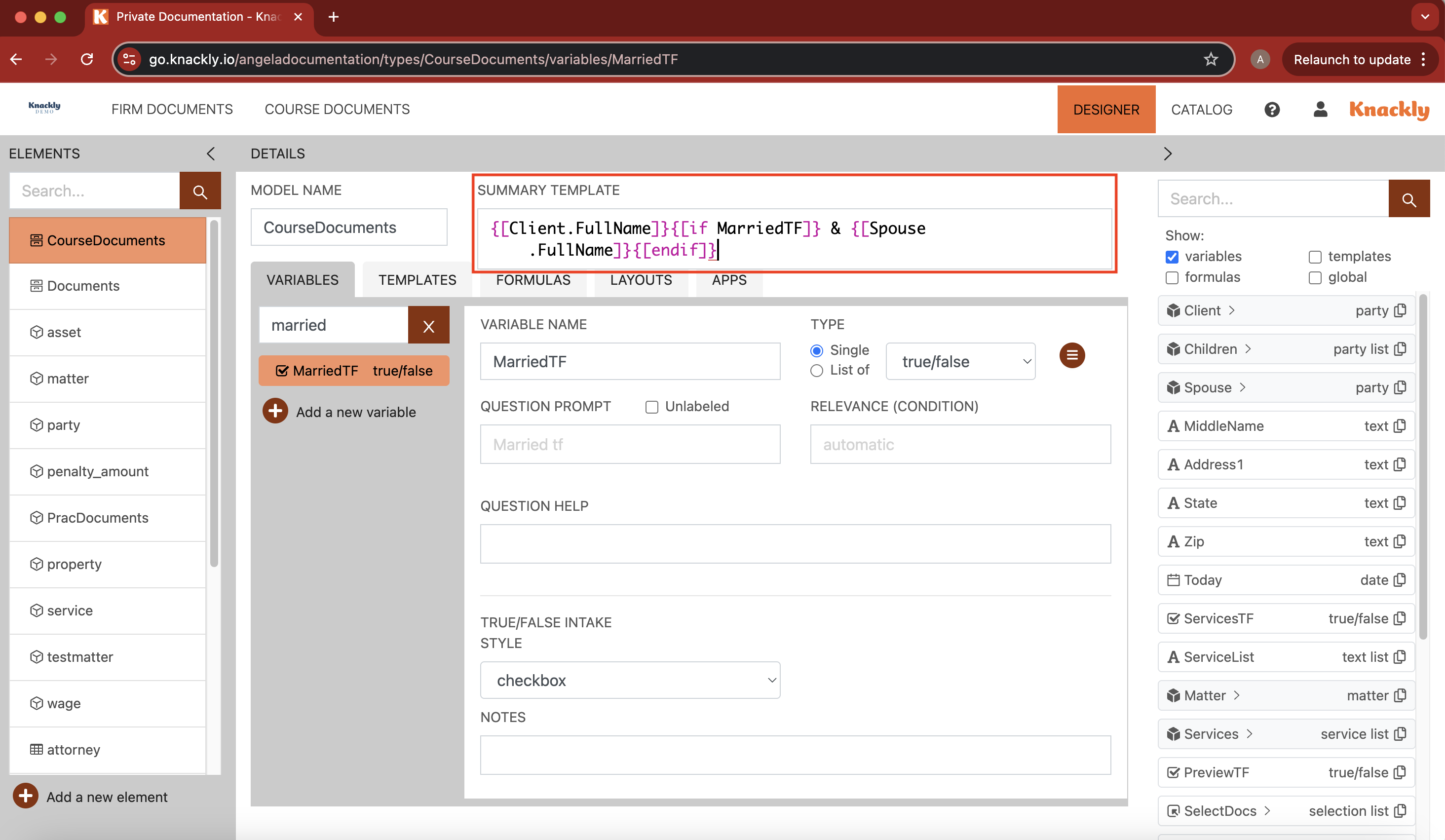
Task: Click inside the QUESTION PROMPT field
Action: (x=629, y=444)
